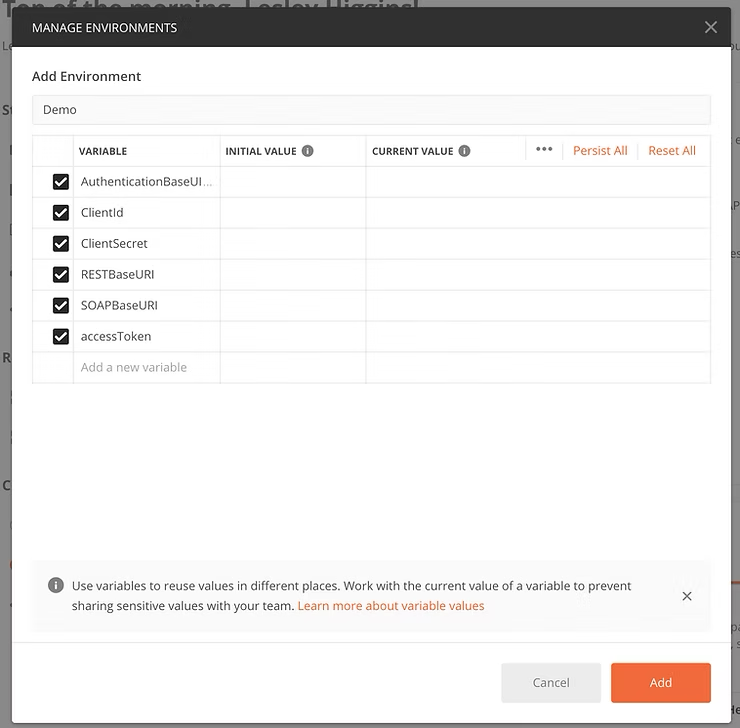Click the Current Value cell for accessToken

point(538,337)
